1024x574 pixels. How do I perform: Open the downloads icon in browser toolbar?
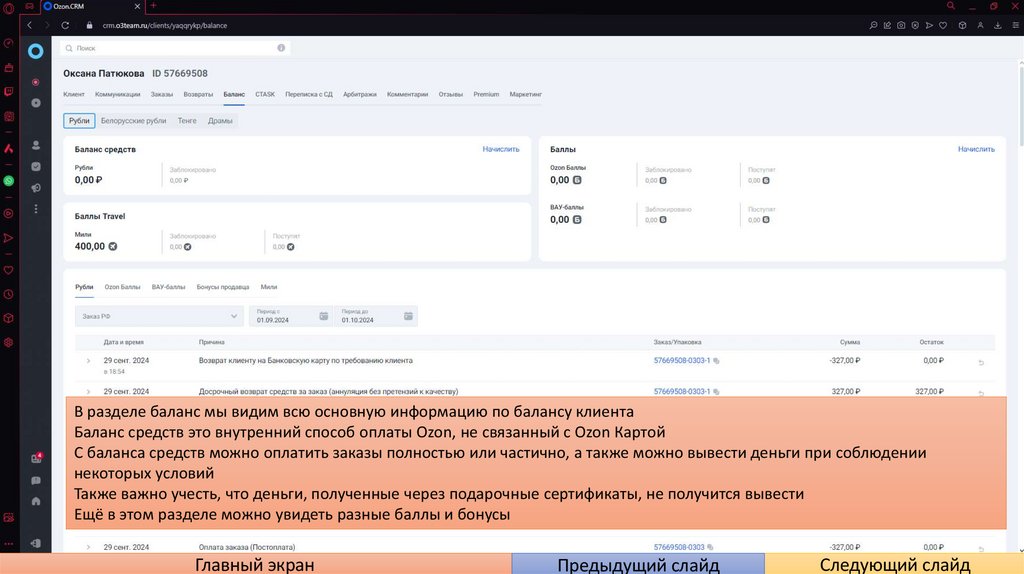pyautogui.click(x=998, y=25)
